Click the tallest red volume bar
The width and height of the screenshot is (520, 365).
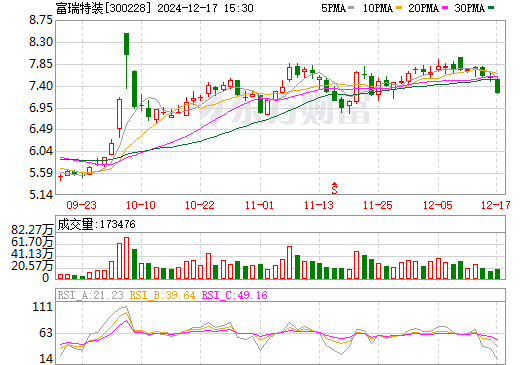126,258
